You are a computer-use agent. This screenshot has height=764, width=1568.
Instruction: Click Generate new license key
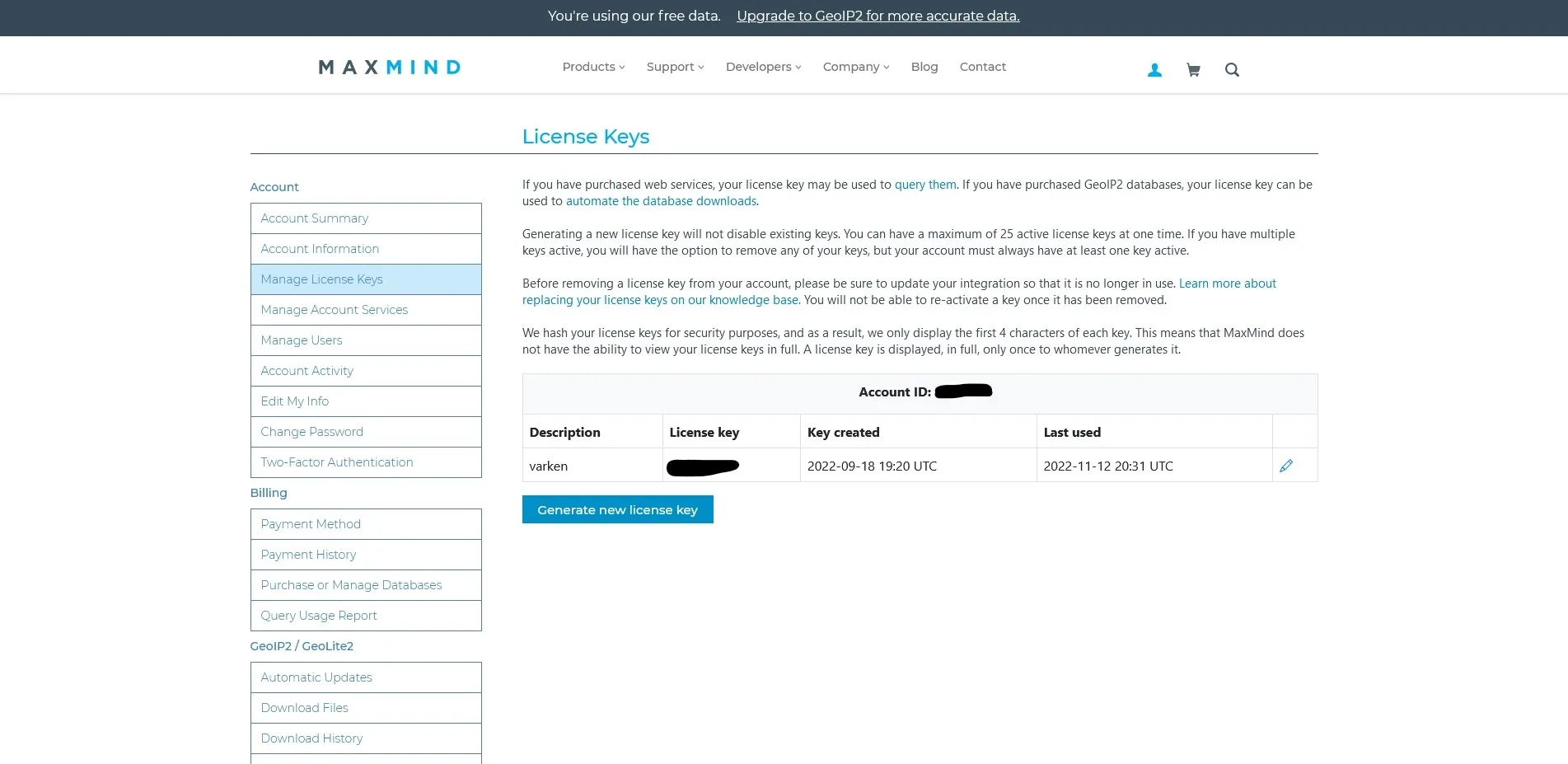[617, 509]
